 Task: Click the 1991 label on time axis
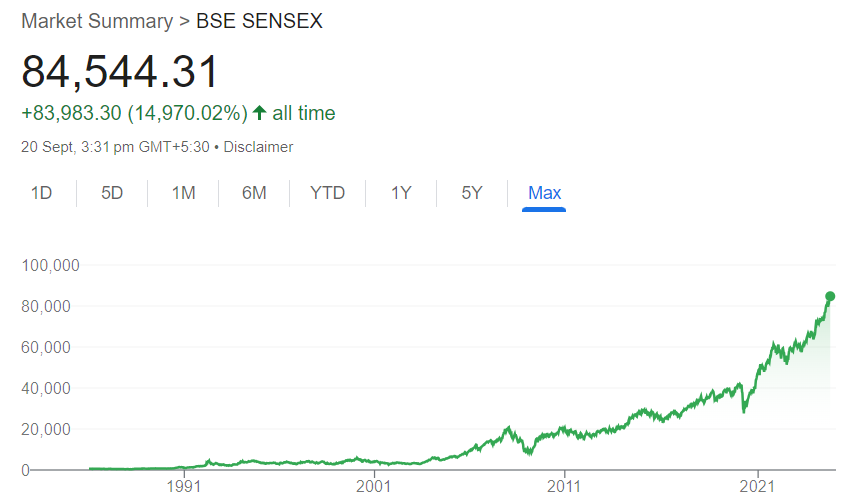(x=184, y=486)
